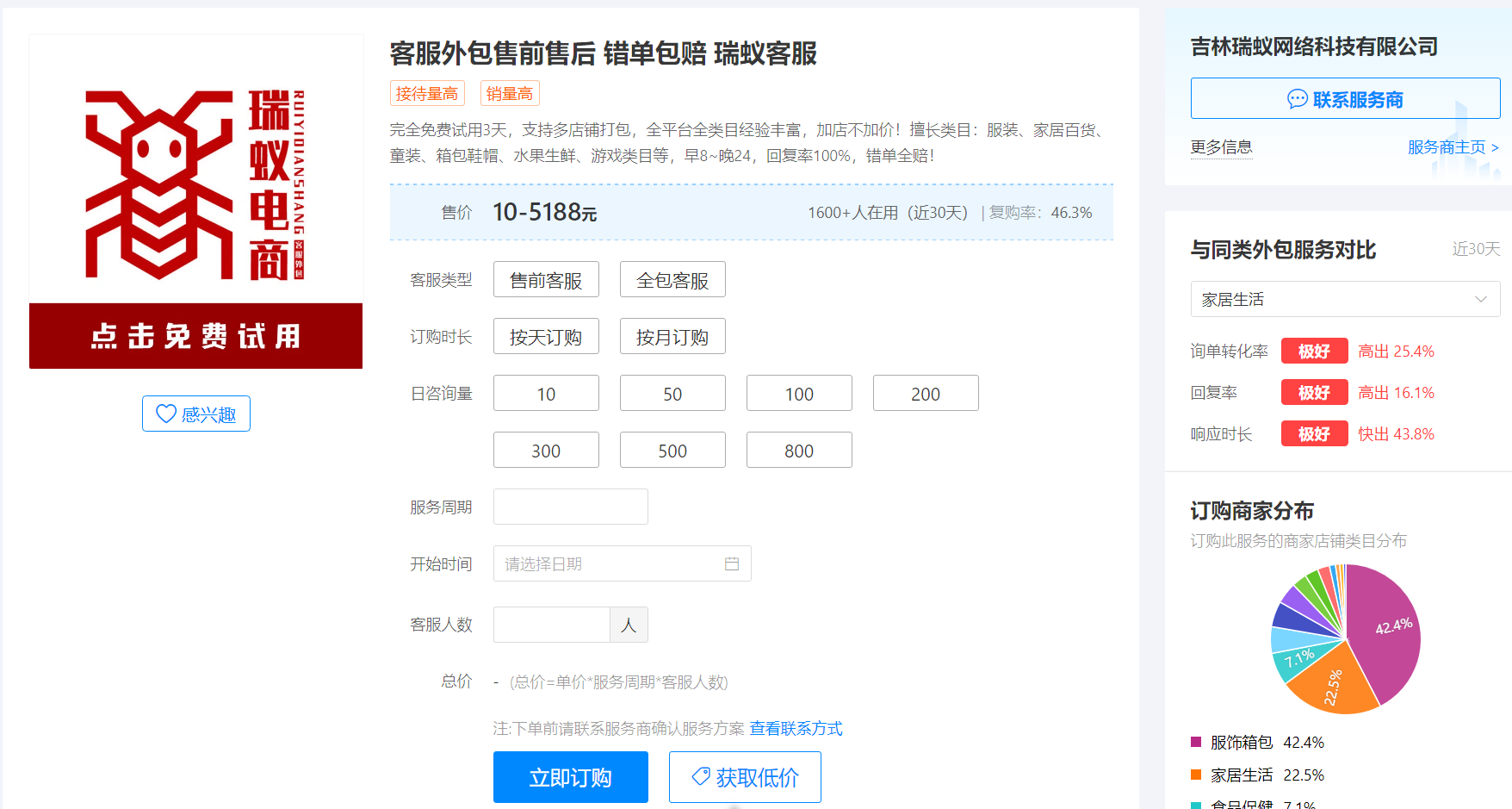This screenshot has width=1512, height=809.
Task: Click the 销量高 tag
Action: tap(510, 93)
